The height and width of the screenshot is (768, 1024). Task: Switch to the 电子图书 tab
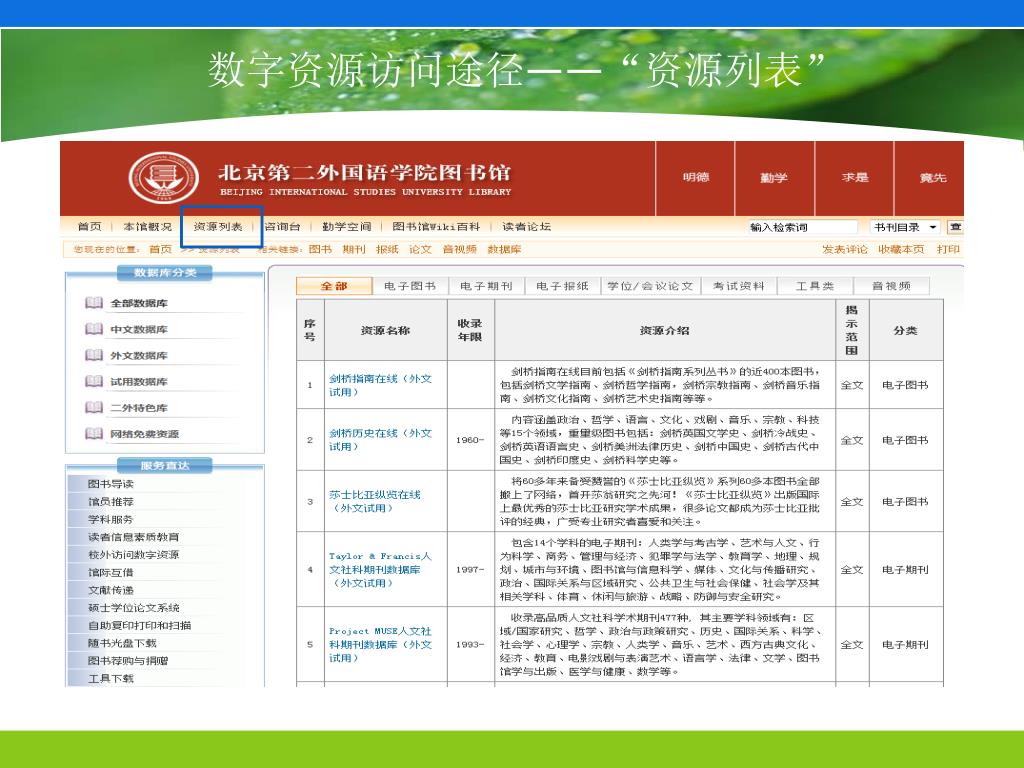(x=410, y=286)
